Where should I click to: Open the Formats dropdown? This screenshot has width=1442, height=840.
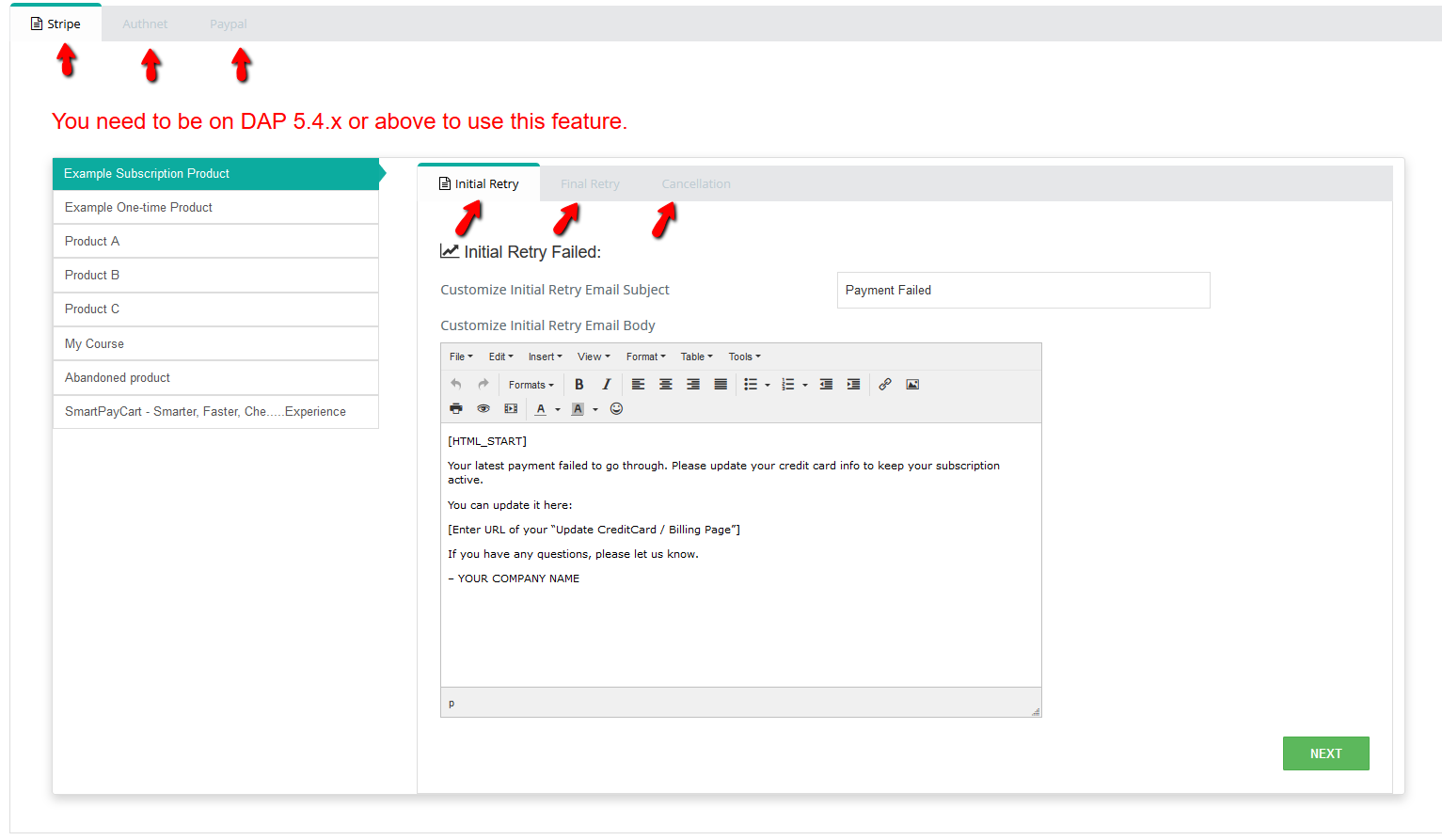531,385
